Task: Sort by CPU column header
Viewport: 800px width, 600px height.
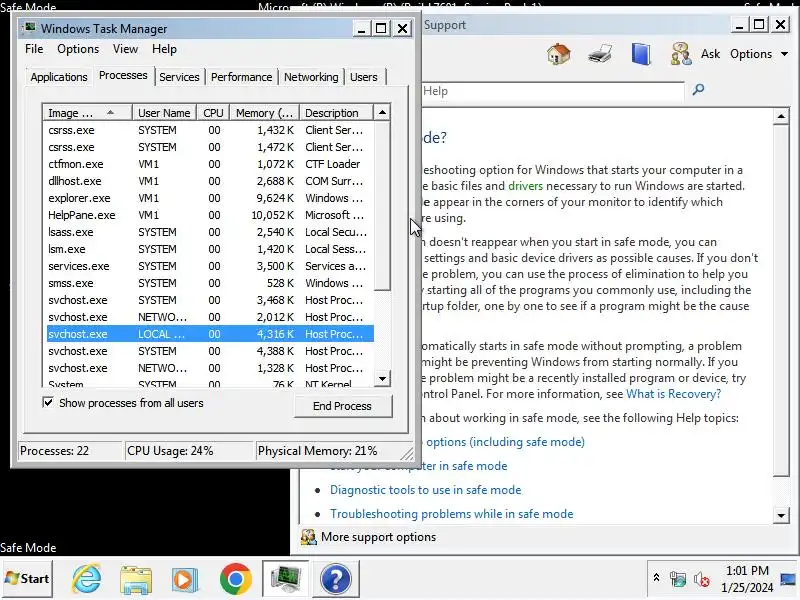Action: [213, 113]
